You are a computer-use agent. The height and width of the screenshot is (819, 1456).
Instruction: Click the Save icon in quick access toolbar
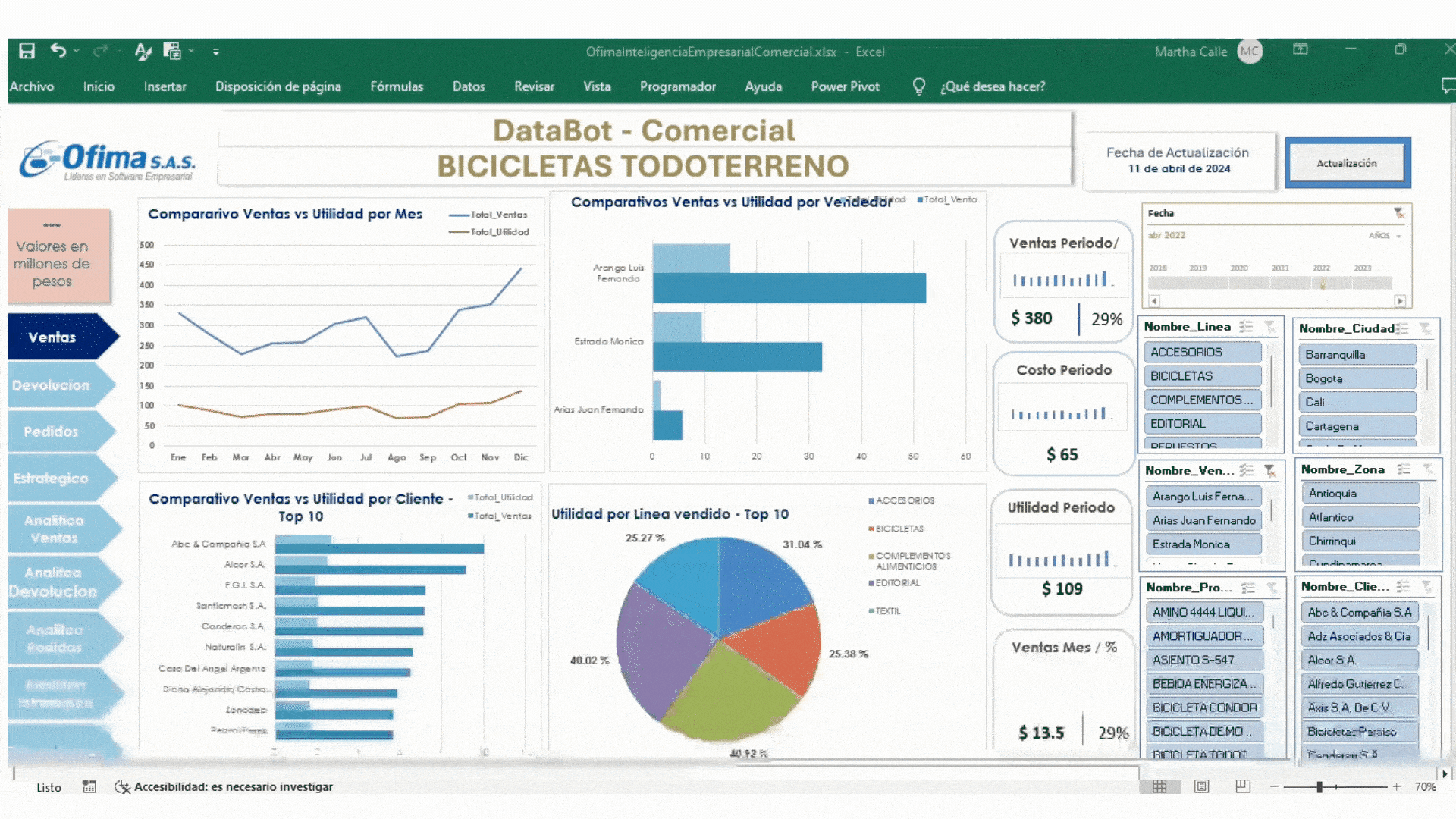27,51
